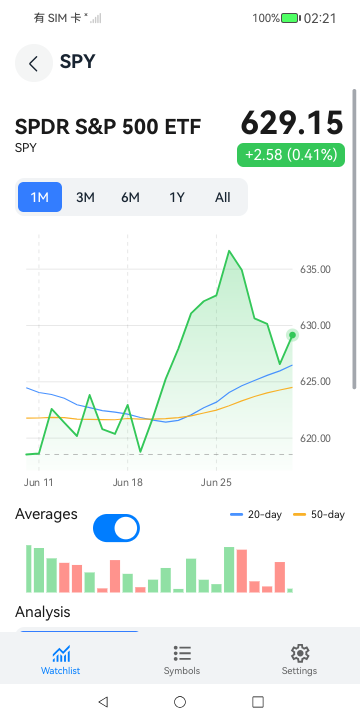Open the Settings tab
The image size is (360, 720).
click(x=299, y=660)
